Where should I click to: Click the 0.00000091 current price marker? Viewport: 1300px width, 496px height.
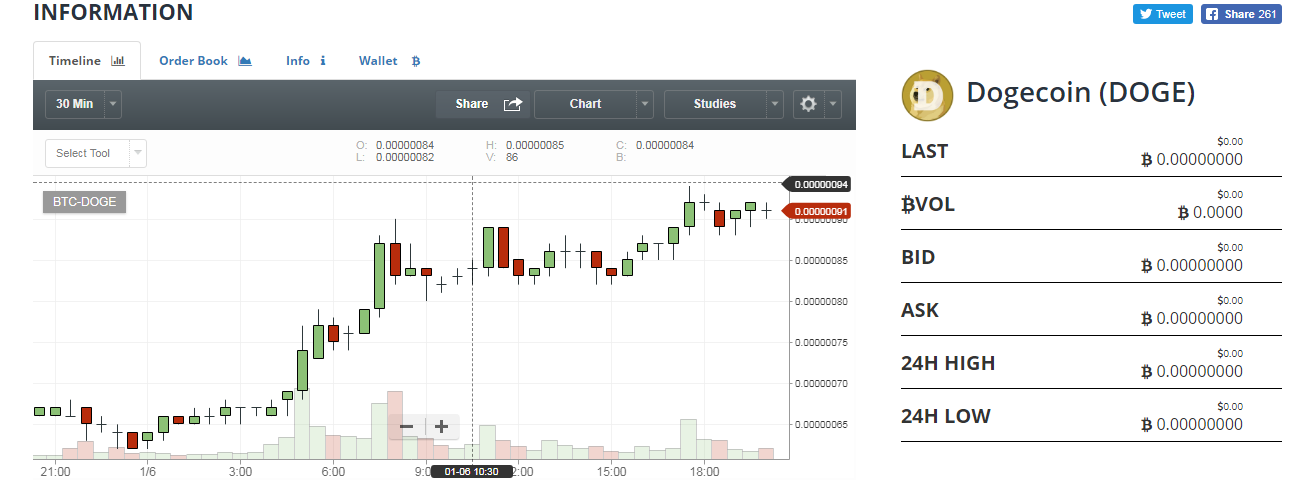[x=817, y=211]
